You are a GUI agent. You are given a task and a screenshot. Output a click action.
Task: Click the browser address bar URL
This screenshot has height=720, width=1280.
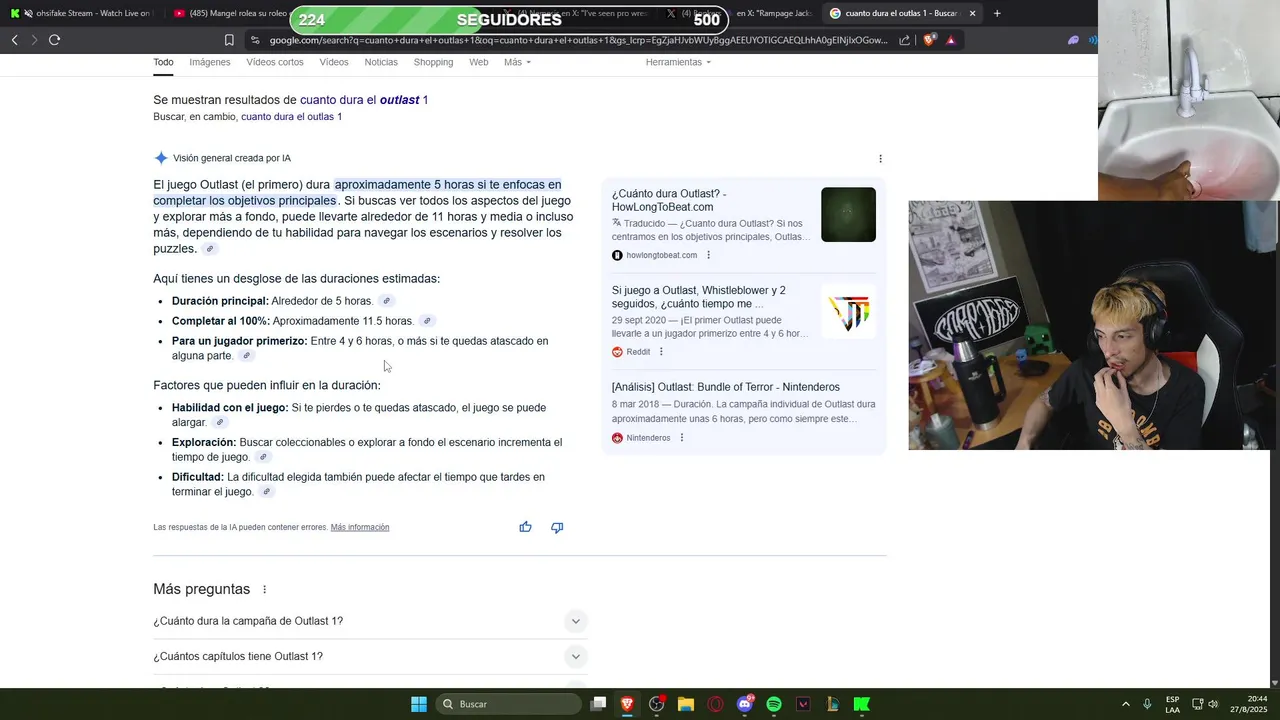[x=578, y=40]
